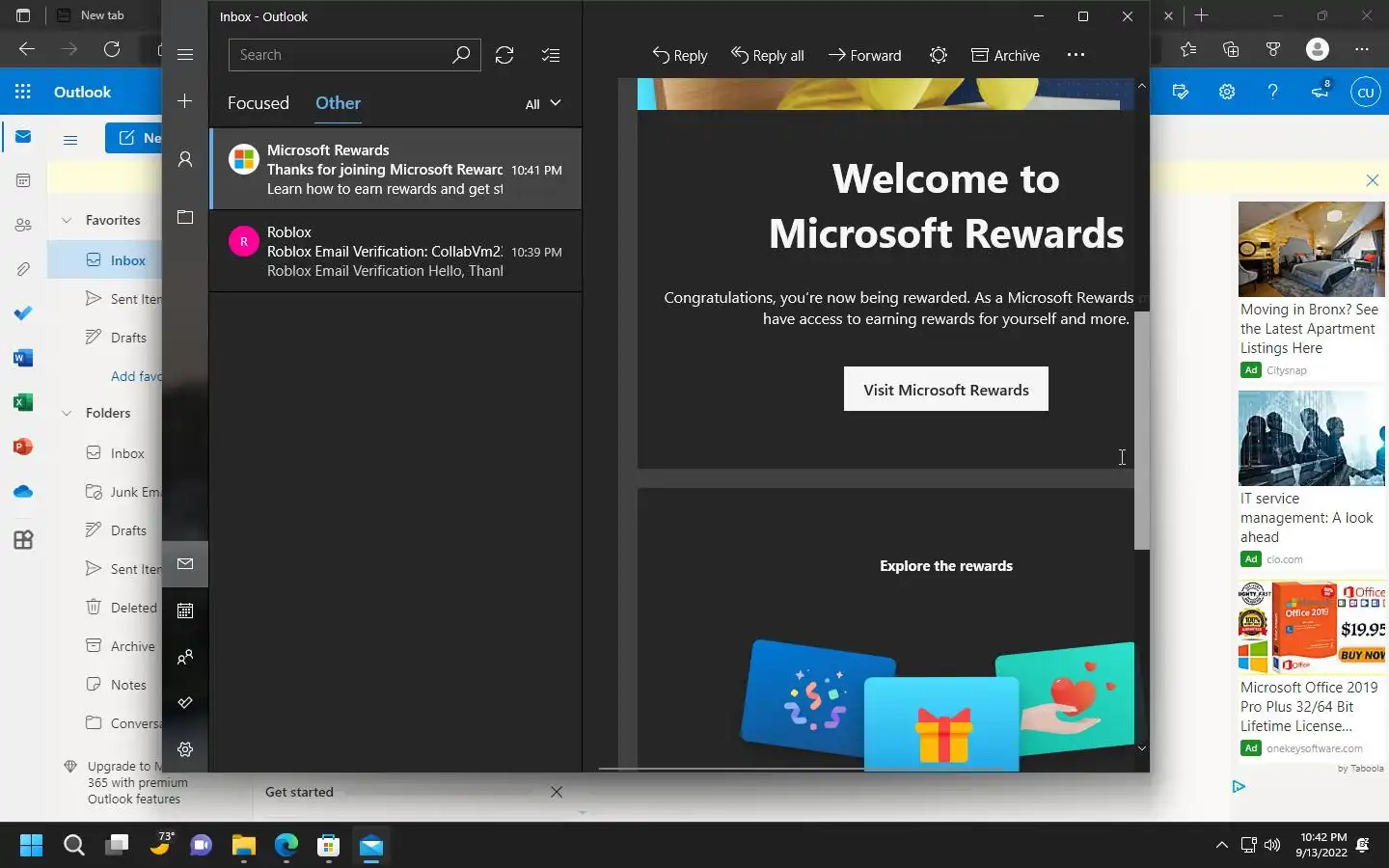Open folders icon in Mail sidebar
1389x868 pixels.
[x=185, y=217]
